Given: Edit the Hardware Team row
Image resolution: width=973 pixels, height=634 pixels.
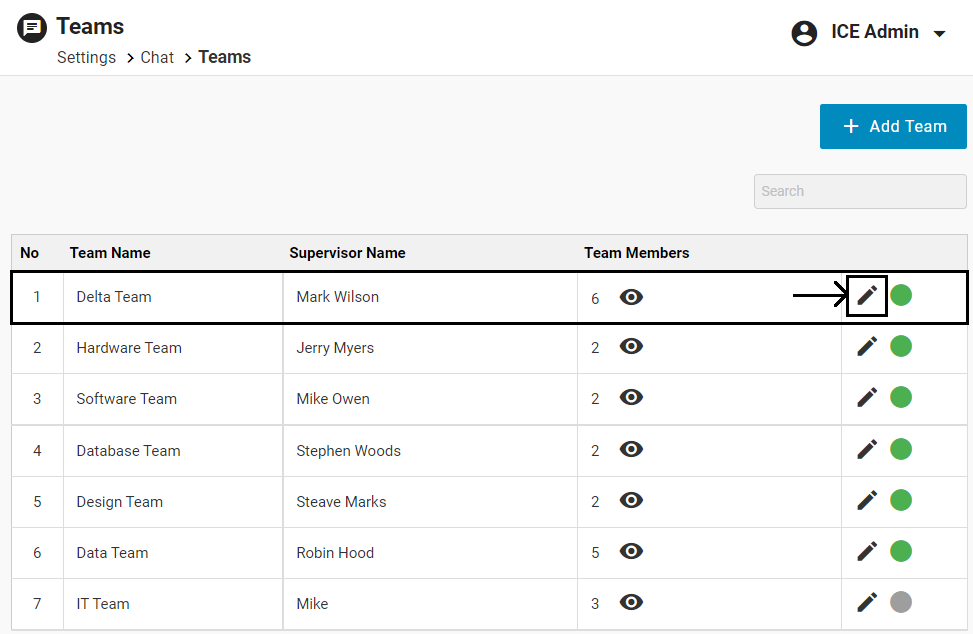Looking at the screenshot, I should tap(867, 346).
